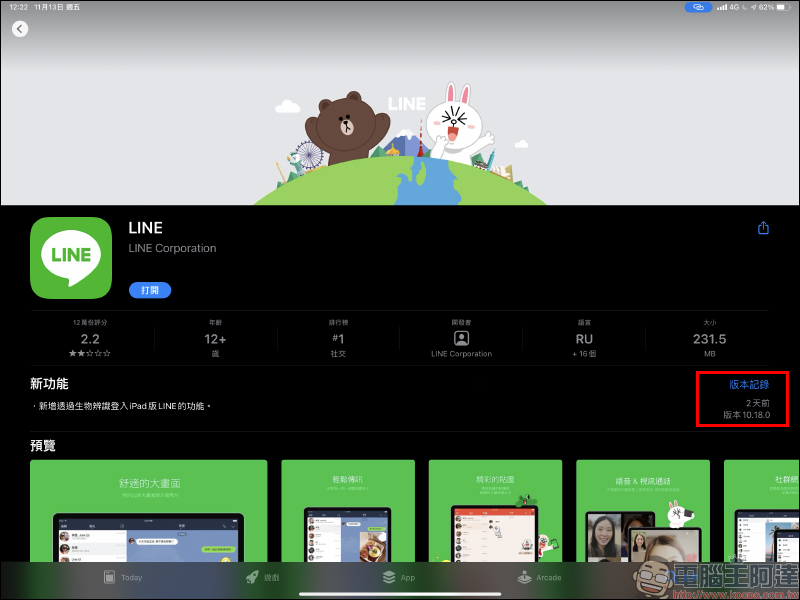Open the 舒適的大畫面 preview screenshot
The height and width of the screenshot is (600, 800).
pyautogui.click(x=148, y=510)
